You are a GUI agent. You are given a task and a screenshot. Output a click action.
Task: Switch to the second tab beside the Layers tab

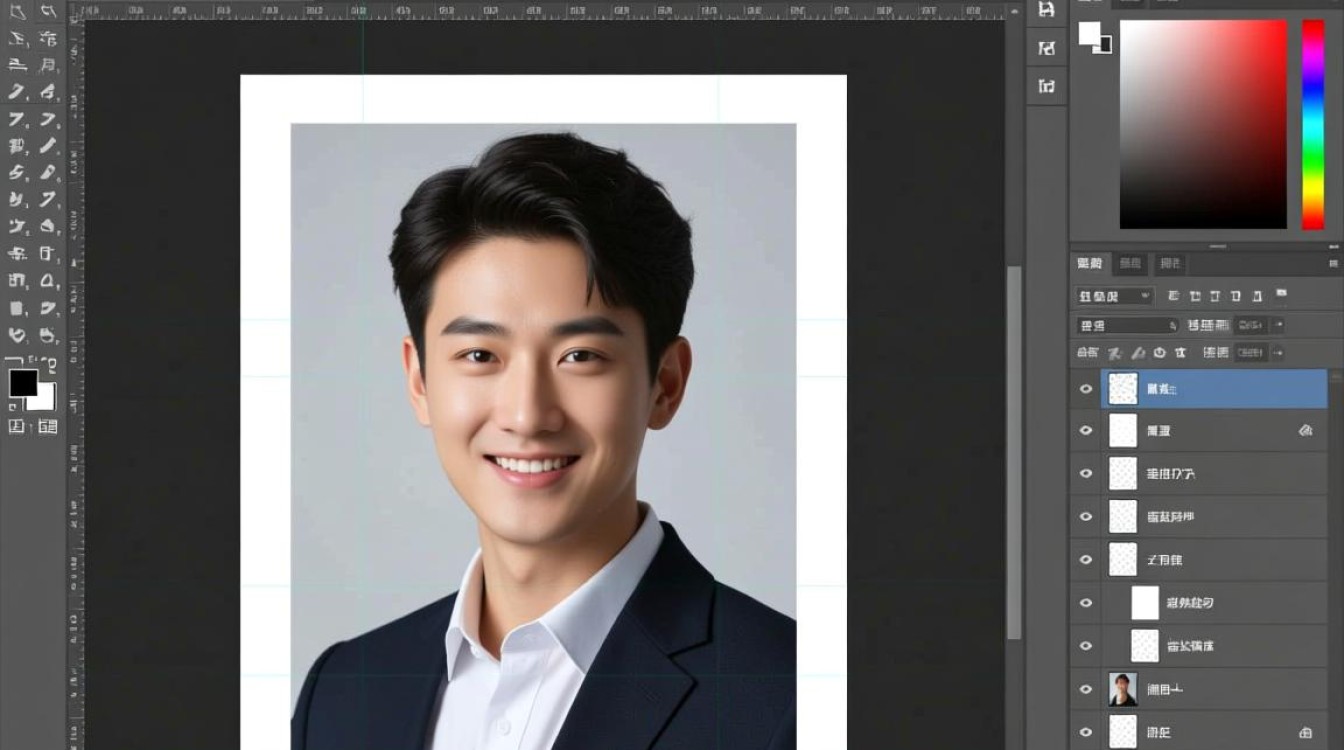(1130, 264)
